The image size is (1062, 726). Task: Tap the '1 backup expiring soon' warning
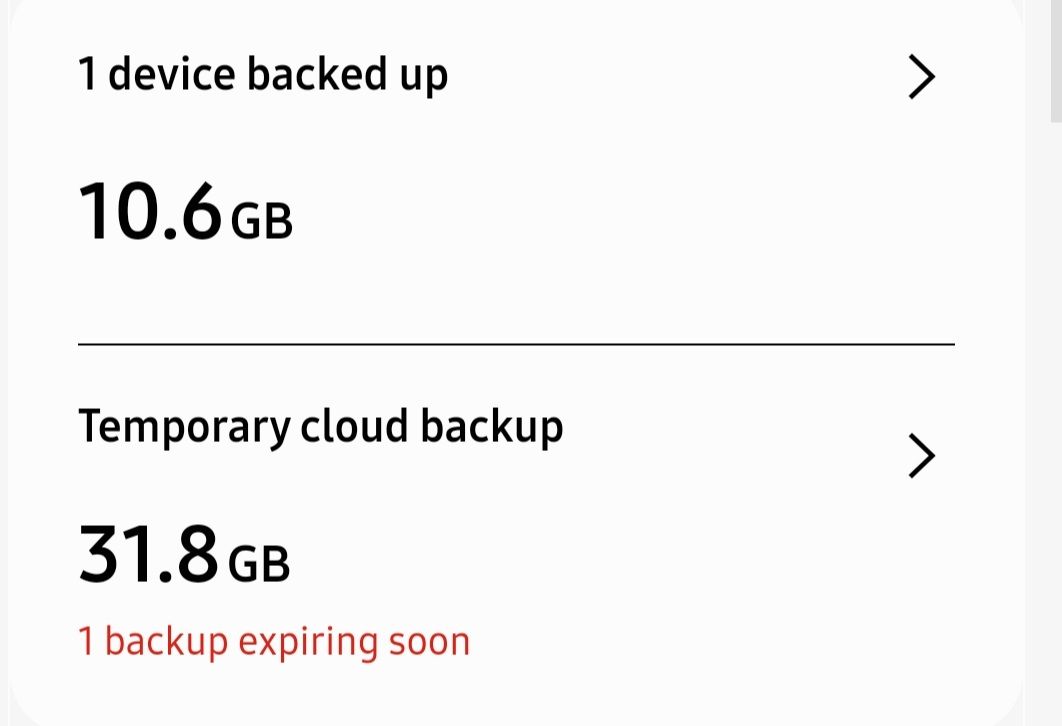(273, 641)
